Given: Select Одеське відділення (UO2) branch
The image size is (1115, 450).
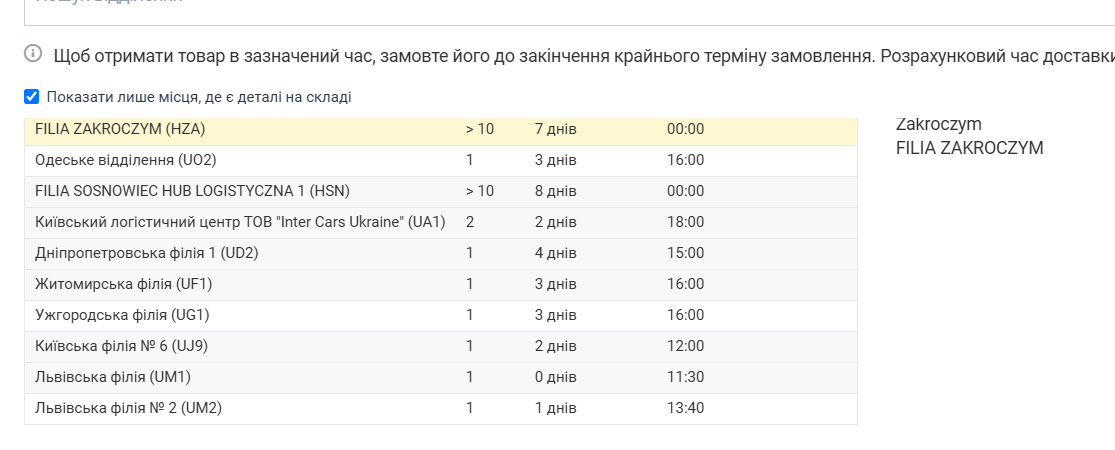Looking at the screenshot, I should click(x=125, y=160).
